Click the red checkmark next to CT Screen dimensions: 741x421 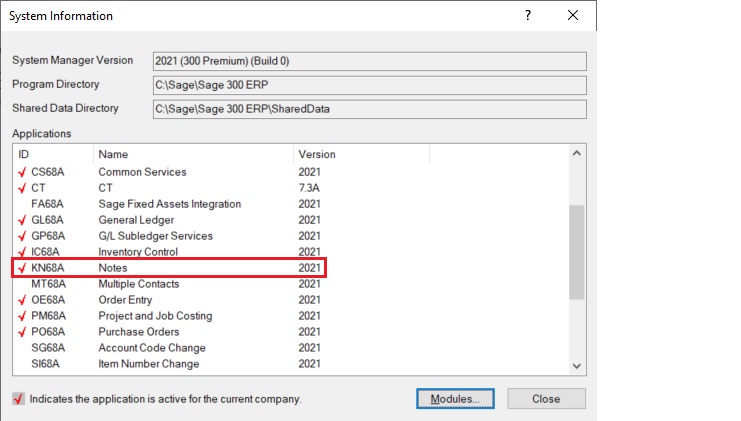pyautogui.click(x=22, y=188)
